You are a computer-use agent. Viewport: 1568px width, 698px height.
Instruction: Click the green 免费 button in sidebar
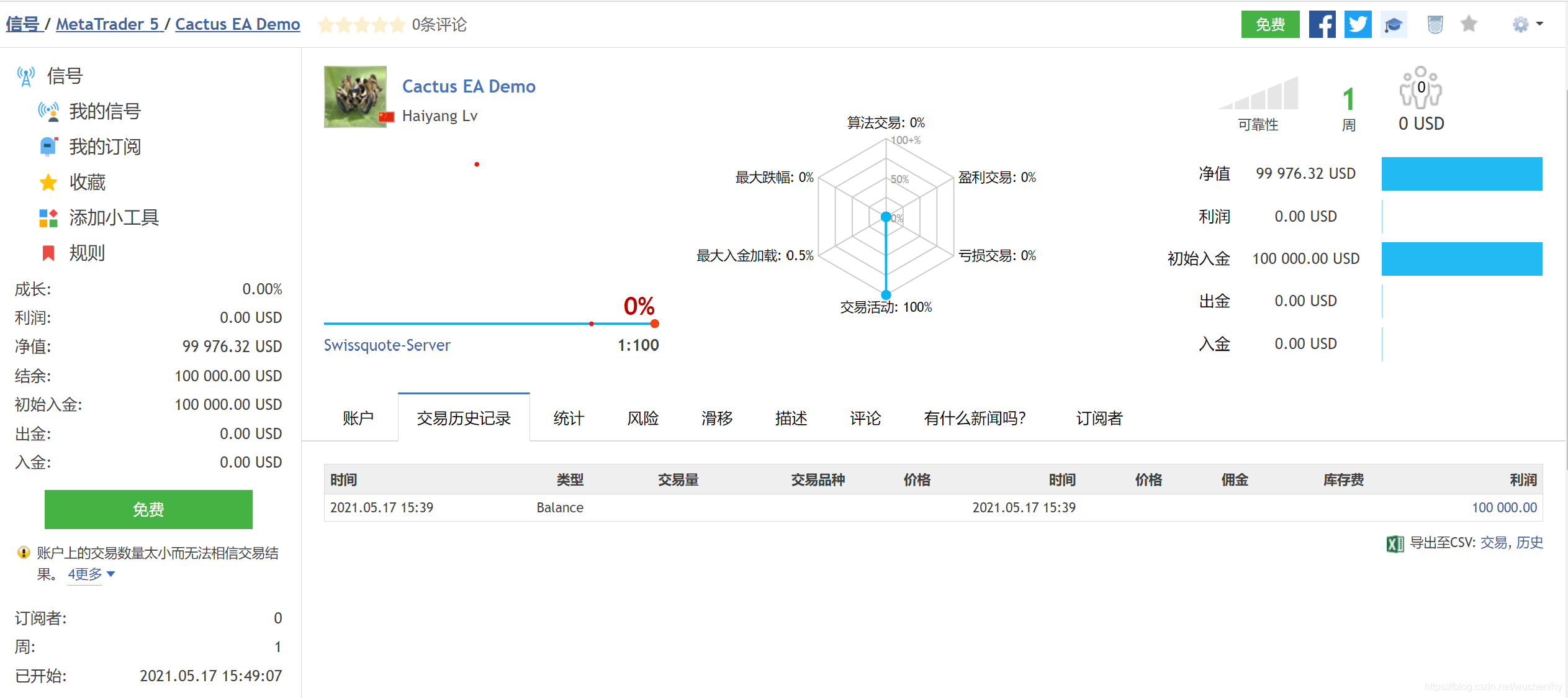148,509
